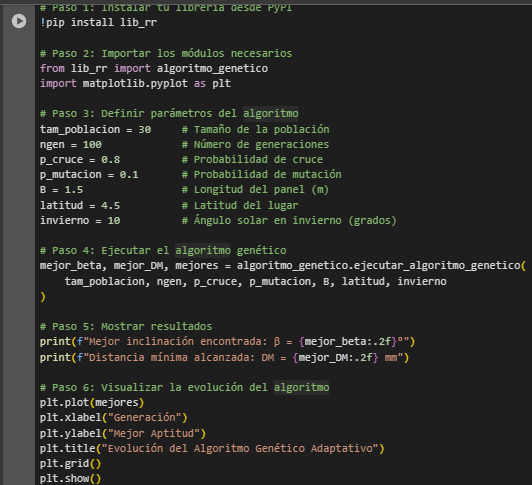Click the plt.show() call
The width and height of the screenshot is (532, 485).
click(71, 479)
